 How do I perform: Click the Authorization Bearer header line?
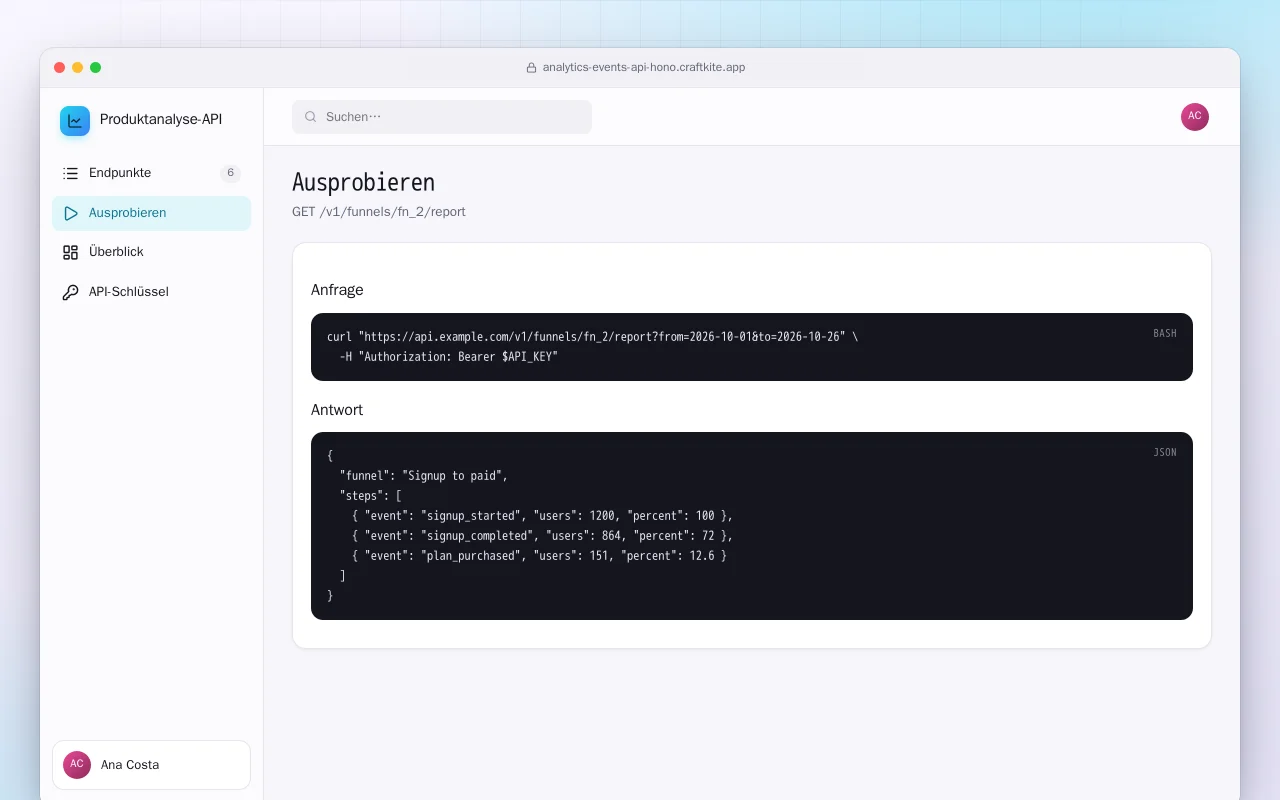click(x=449, y=357)
